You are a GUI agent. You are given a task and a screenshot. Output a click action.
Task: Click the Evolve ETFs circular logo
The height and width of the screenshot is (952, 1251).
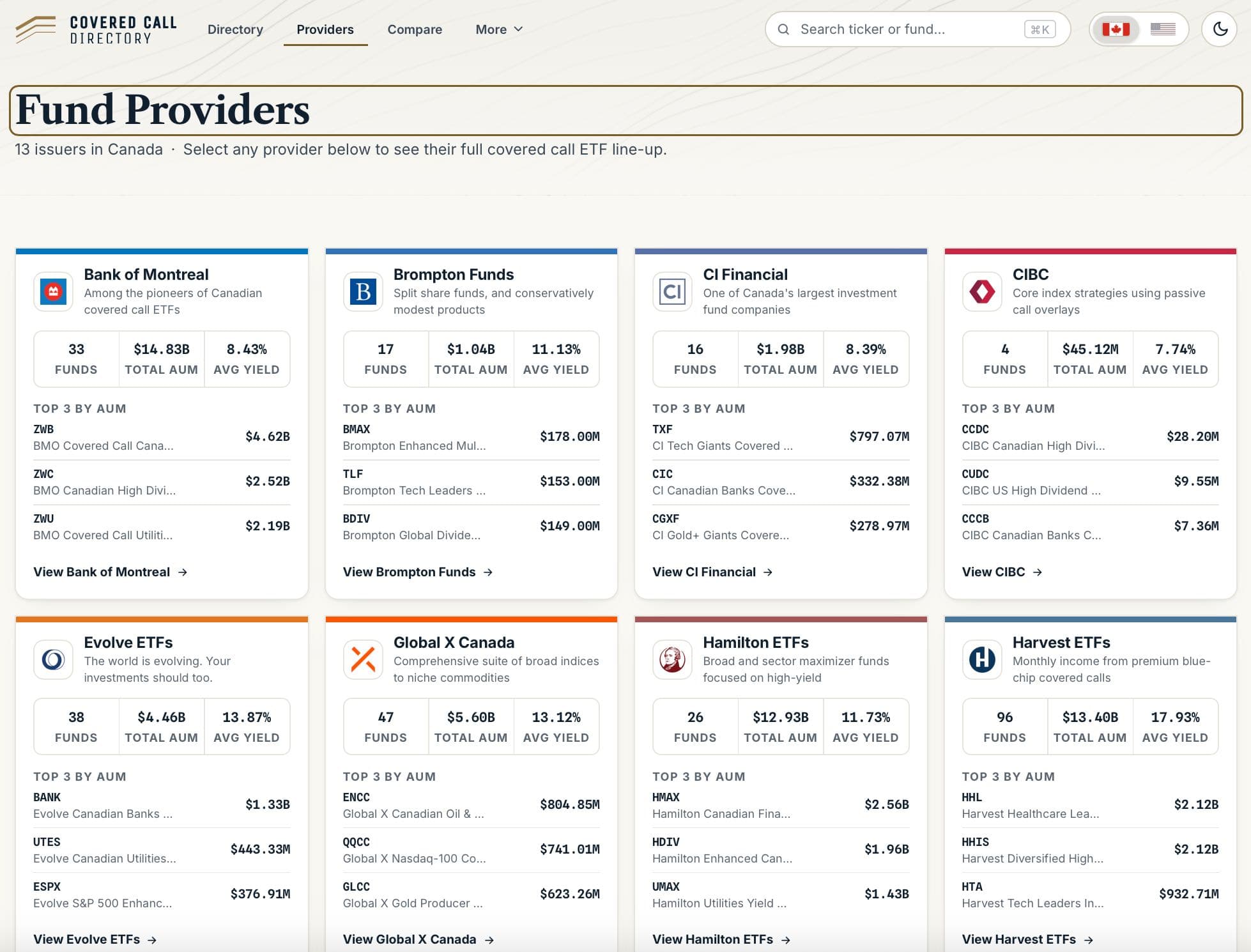[x=54, y=659]
